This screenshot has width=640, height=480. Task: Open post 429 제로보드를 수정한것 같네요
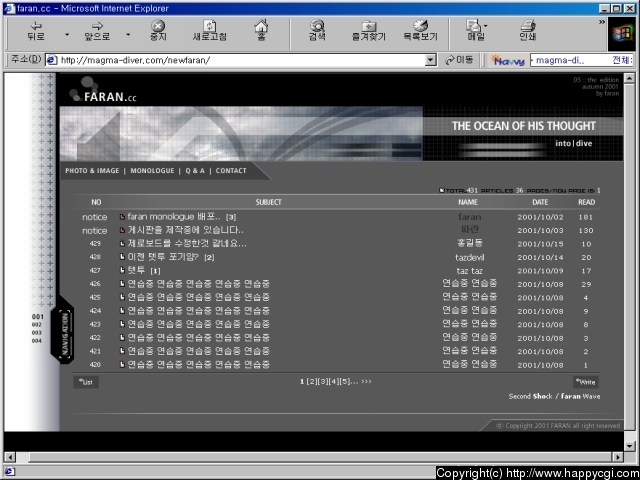click(187, 244)
